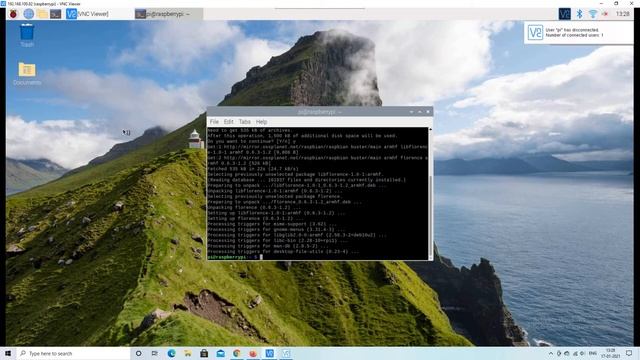Viewport: 640px width, 360px height.
Task: Open Windows notification center
Action: [x=629, y=353]
